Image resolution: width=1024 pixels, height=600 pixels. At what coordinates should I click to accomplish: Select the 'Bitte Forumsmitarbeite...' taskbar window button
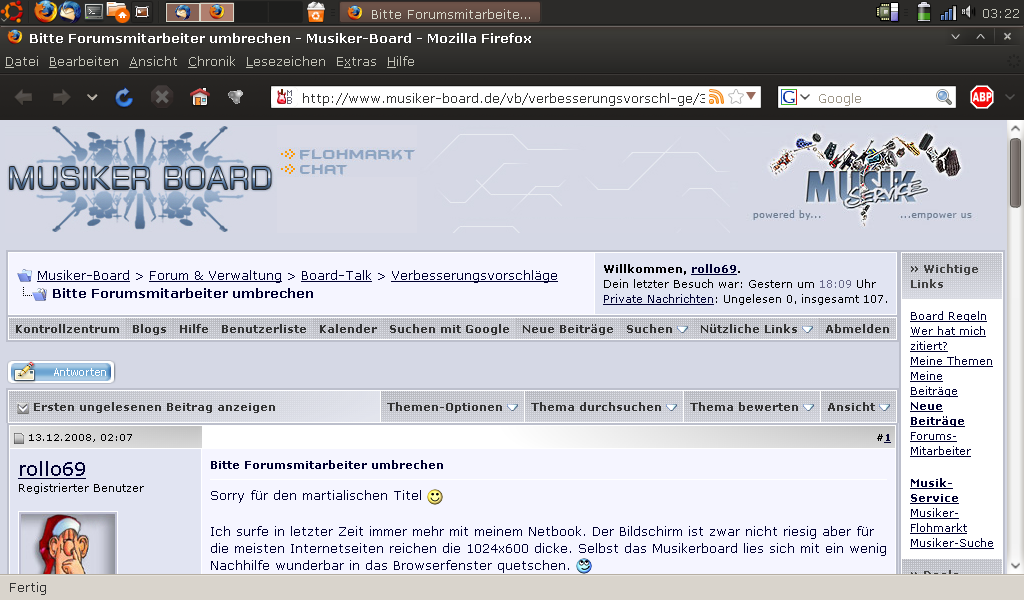[440, 13]
